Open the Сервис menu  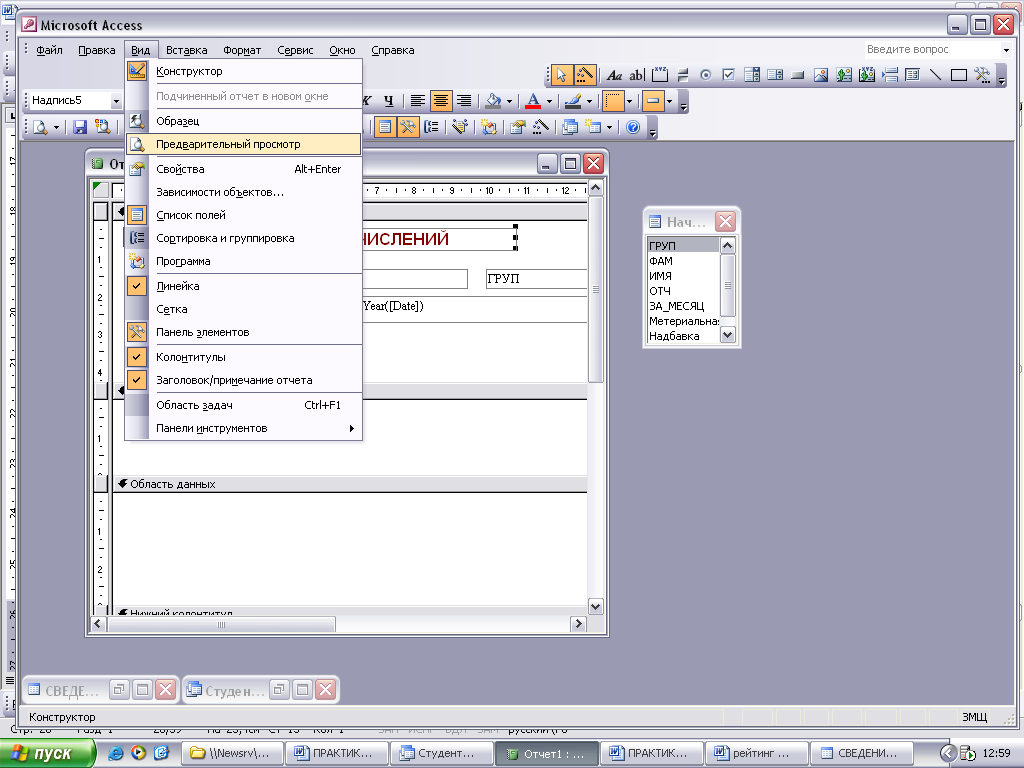tap(295, 50)
